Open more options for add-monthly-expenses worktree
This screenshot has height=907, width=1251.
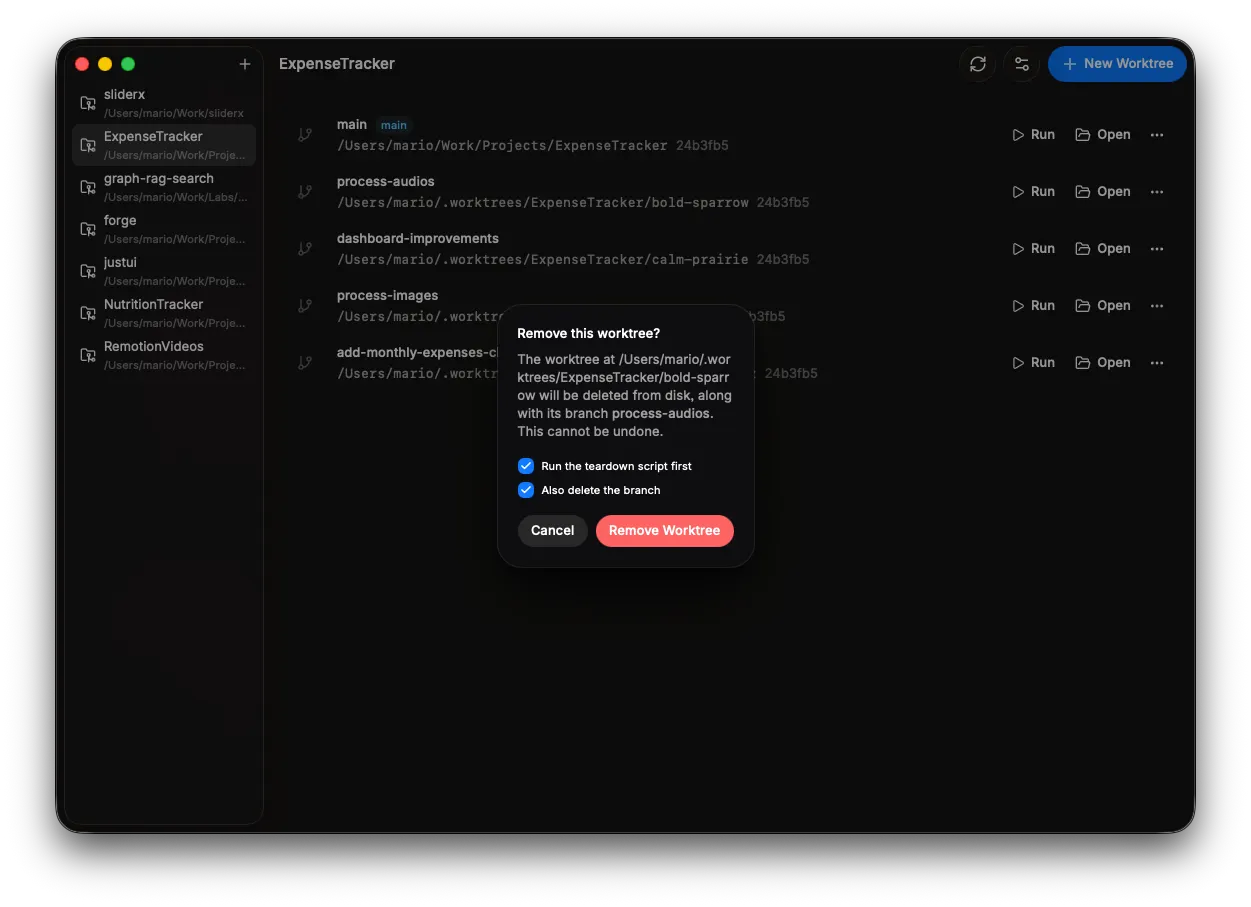pyautogui.click(x=1157, y=363)
